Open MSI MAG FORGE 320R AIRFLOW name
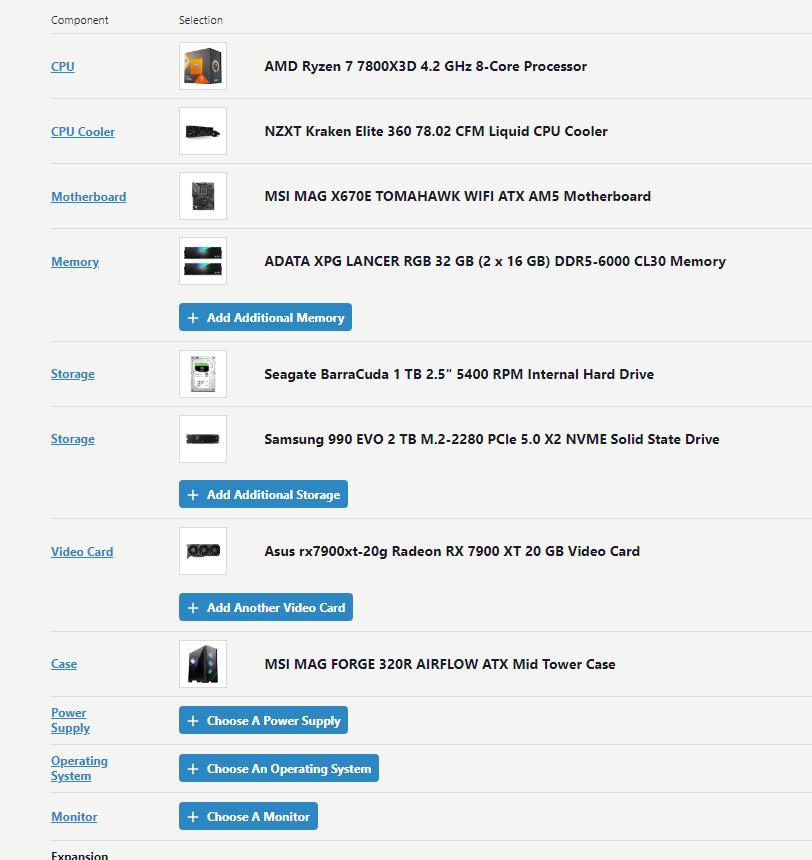 tap(439, 664)
